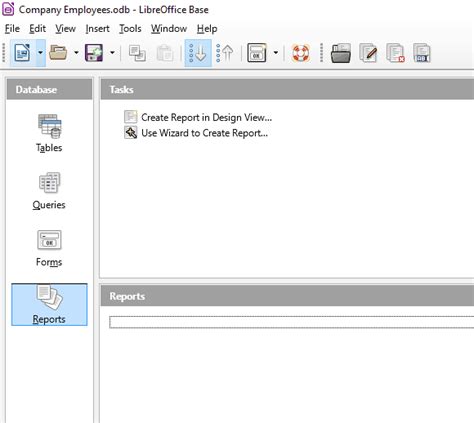
Task: Click the Copy icon in toolbar
Action: (137, 53)
